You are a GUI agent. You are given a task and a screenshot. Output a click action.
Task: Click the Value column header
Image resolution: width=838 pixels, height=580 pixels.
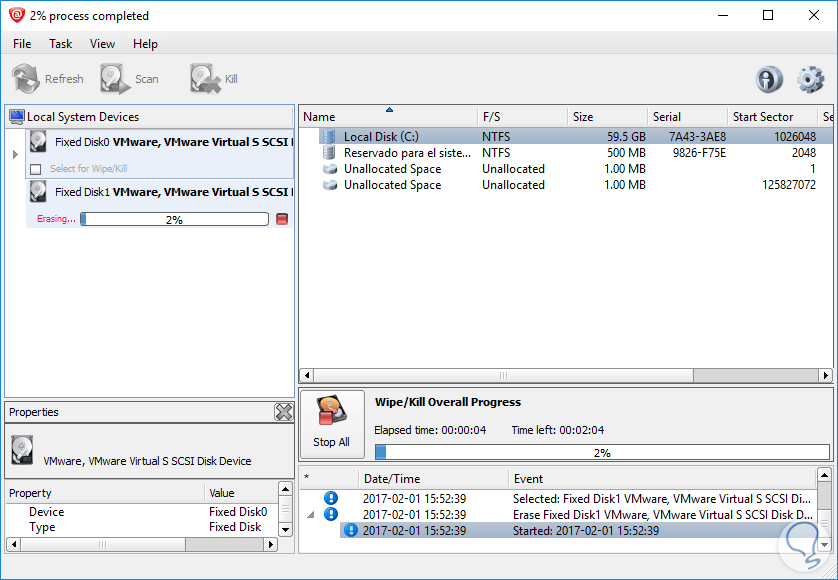[x=242, y=492]
